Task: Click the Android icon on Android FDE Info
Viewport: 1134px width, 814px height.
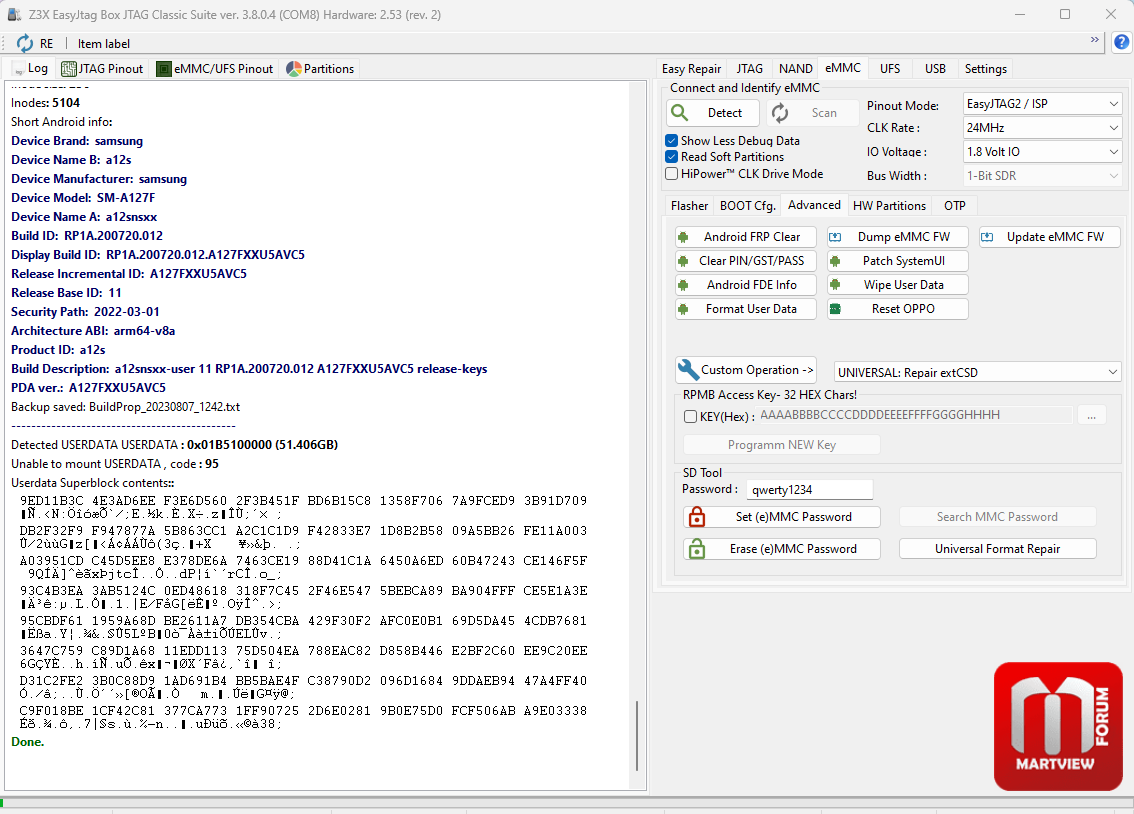Action: pos(683,285)
